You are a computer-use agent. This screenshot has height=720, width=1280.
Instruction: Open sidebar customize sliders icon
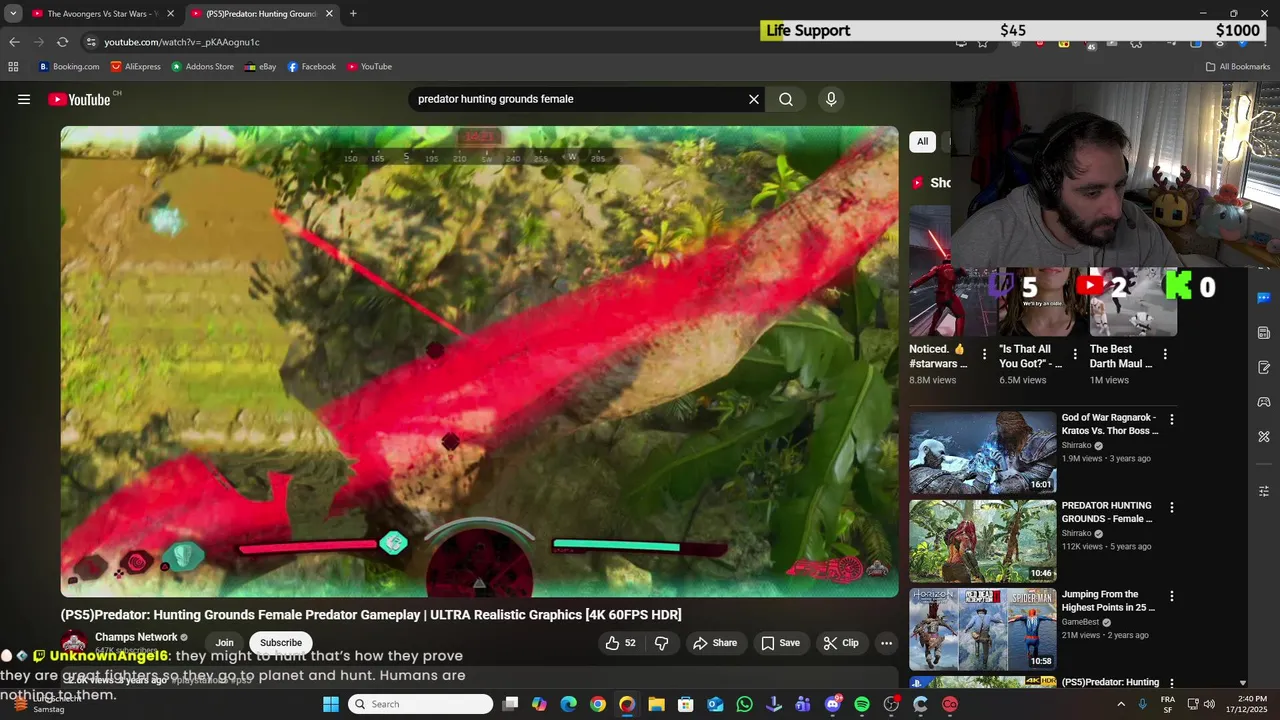(1264, 491)
